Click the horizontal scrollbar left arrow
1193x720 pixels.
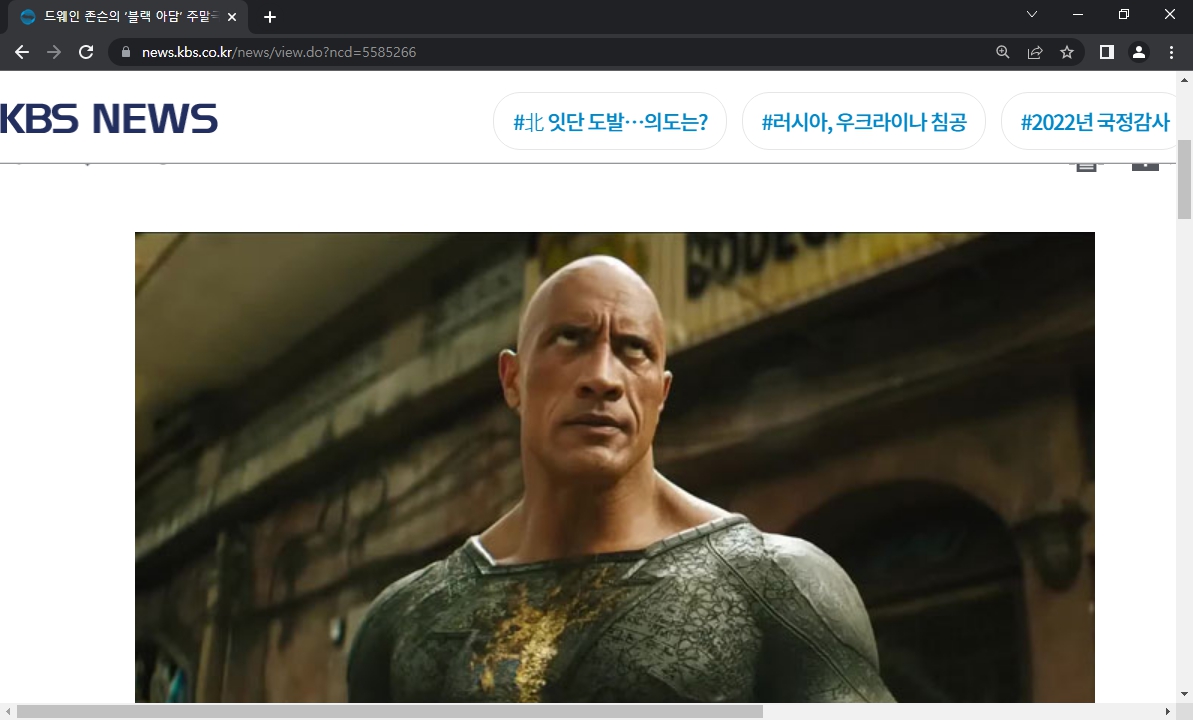(x=7, y=712)
